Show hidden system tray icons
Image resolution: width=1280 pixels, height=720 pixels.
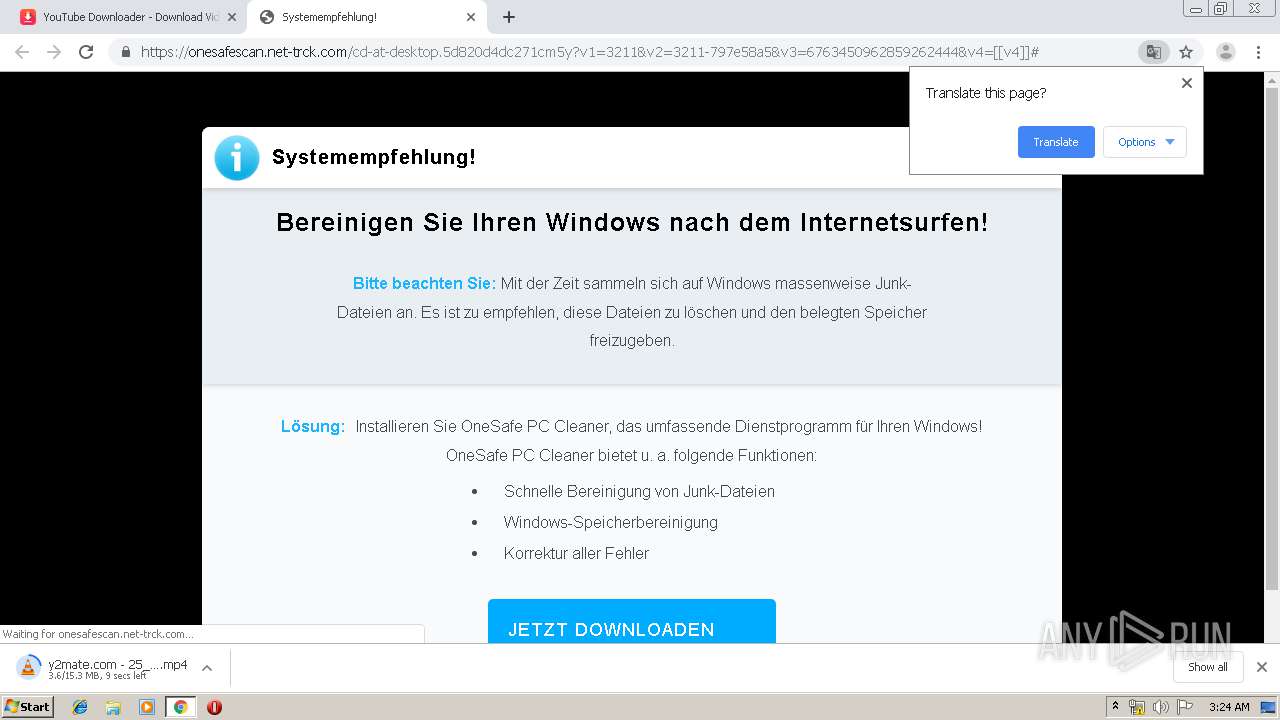click(x=1116, y=707)
